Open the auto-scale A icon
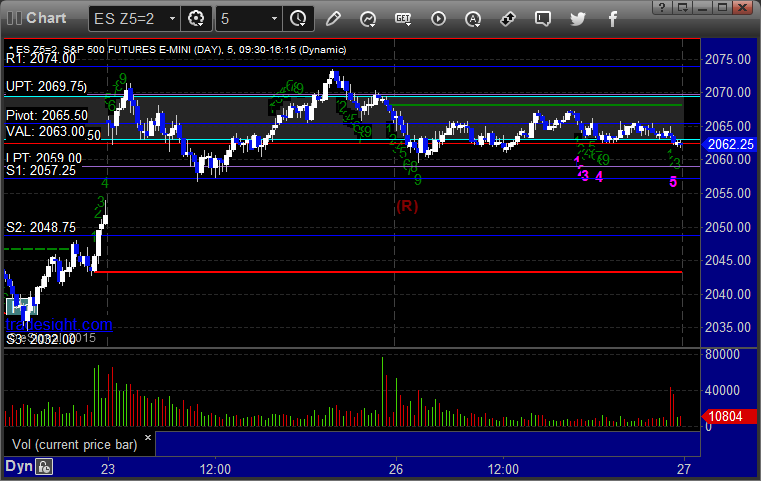761x481 pixels. coord(473,19)
